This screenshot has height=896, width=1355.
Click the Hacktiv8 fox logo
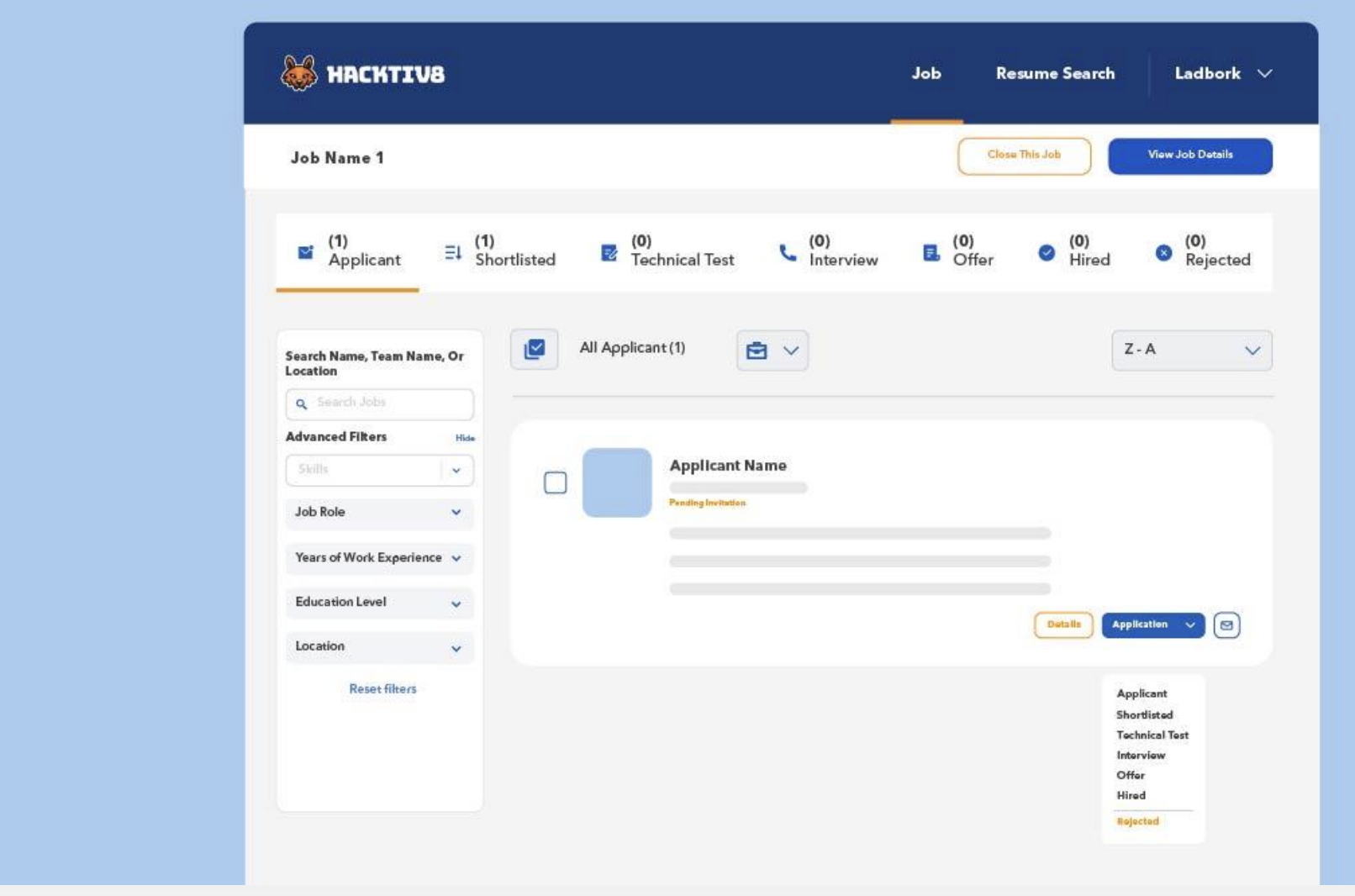click(x=299, y=73)
